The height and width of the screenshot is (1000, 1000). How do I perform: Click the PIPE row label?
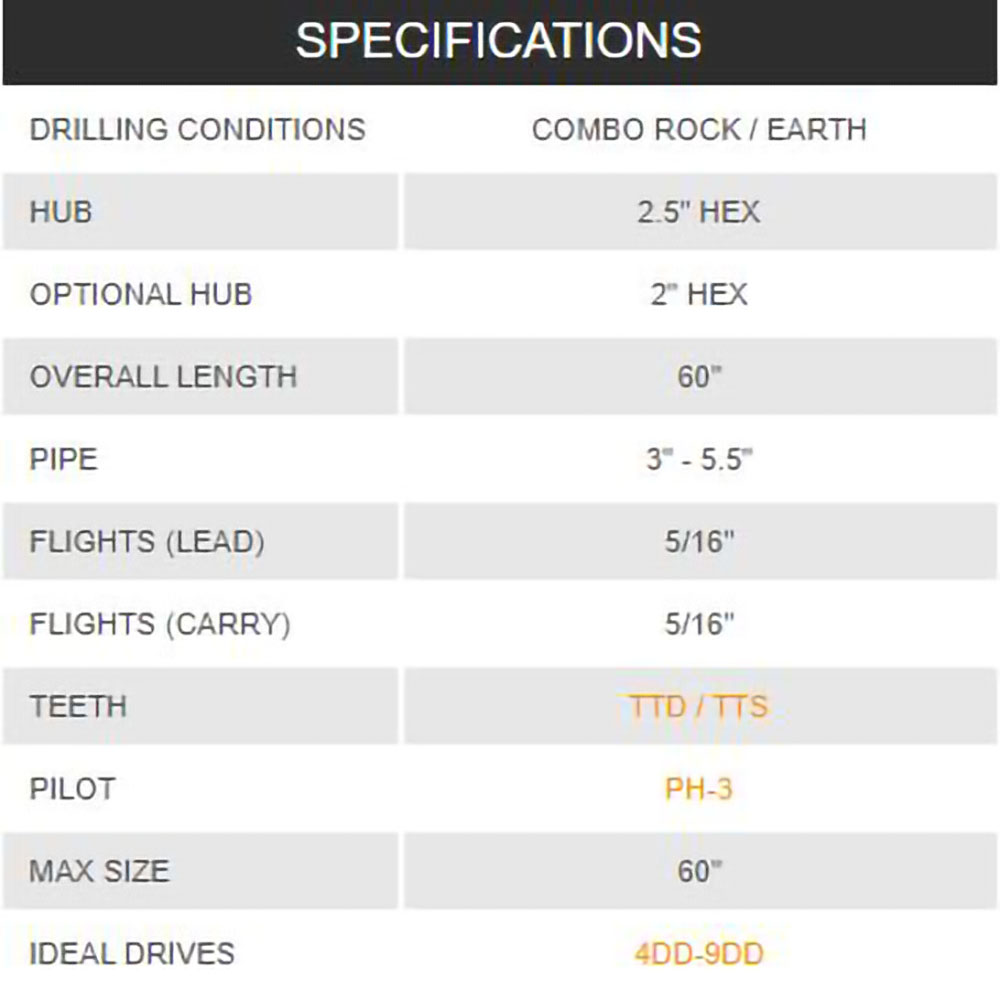[63, 459]
